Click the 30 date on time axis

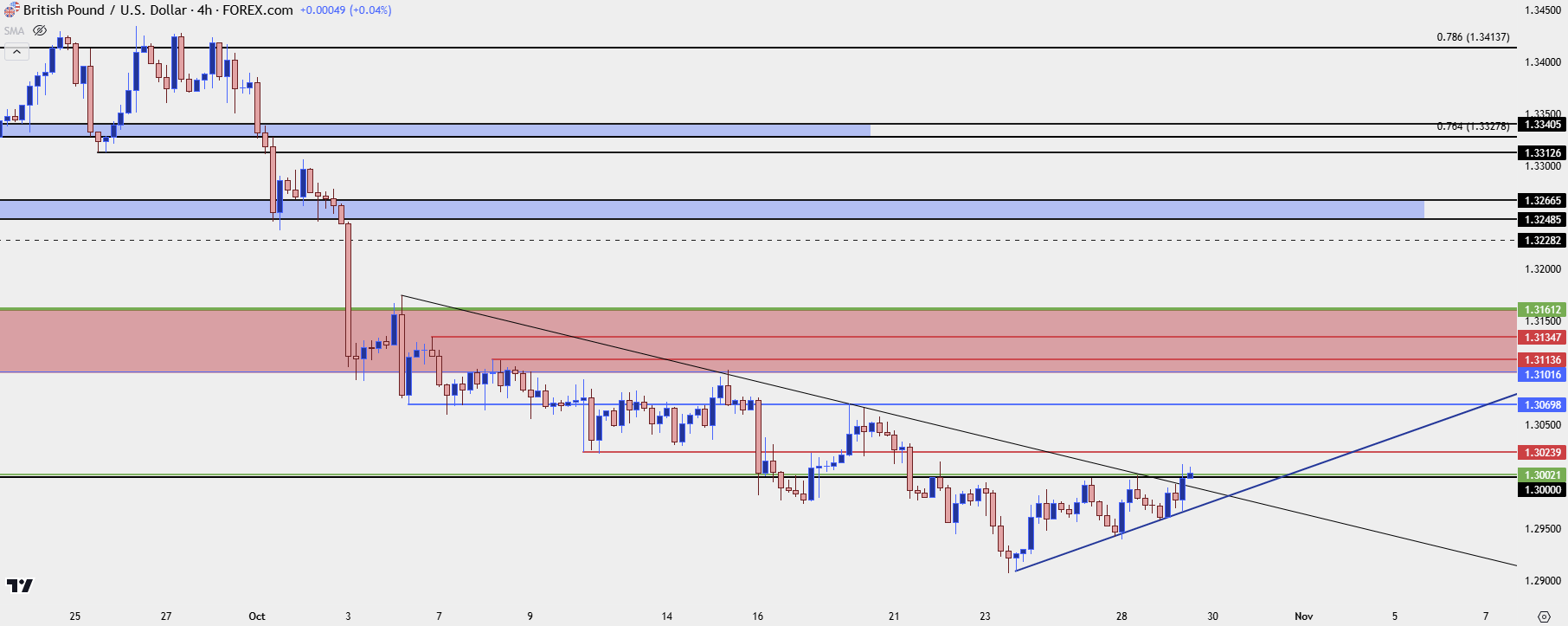pos(1212,616)
